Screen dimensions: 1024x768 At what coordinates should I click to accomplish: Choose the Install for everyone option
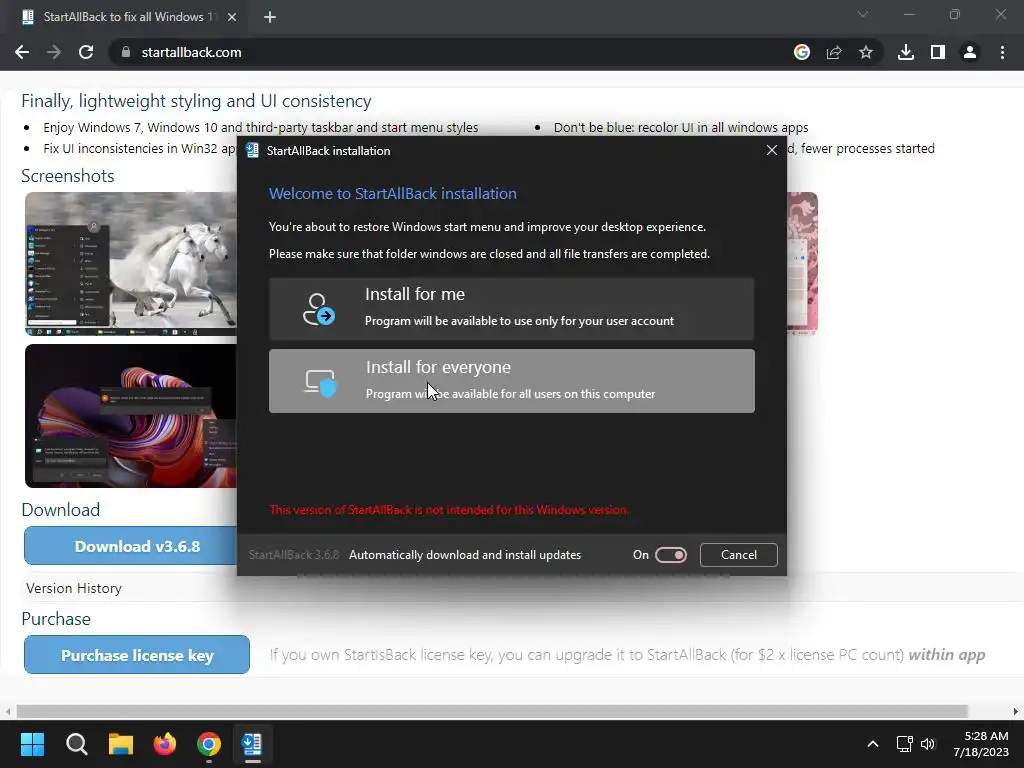511,381
